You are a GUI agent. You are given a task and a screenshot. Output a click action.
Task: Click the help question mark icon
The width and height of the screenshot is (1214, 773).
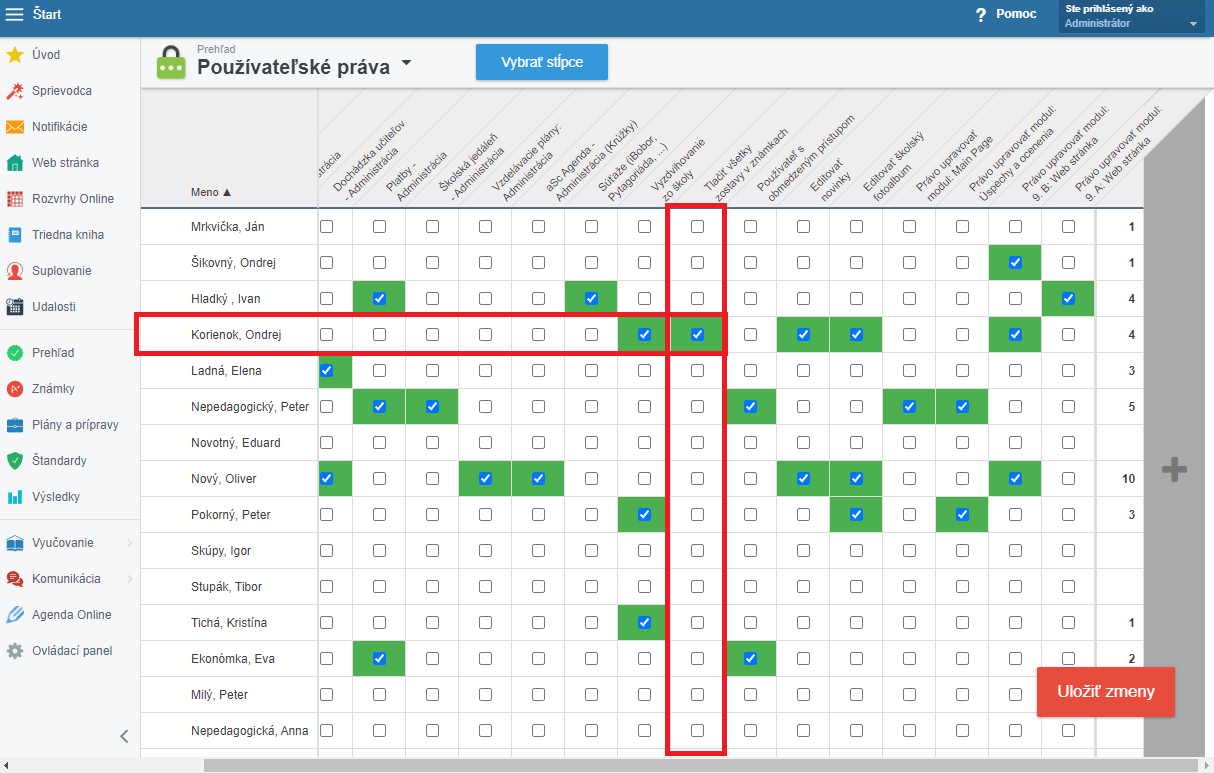click(x=981, y=15)
